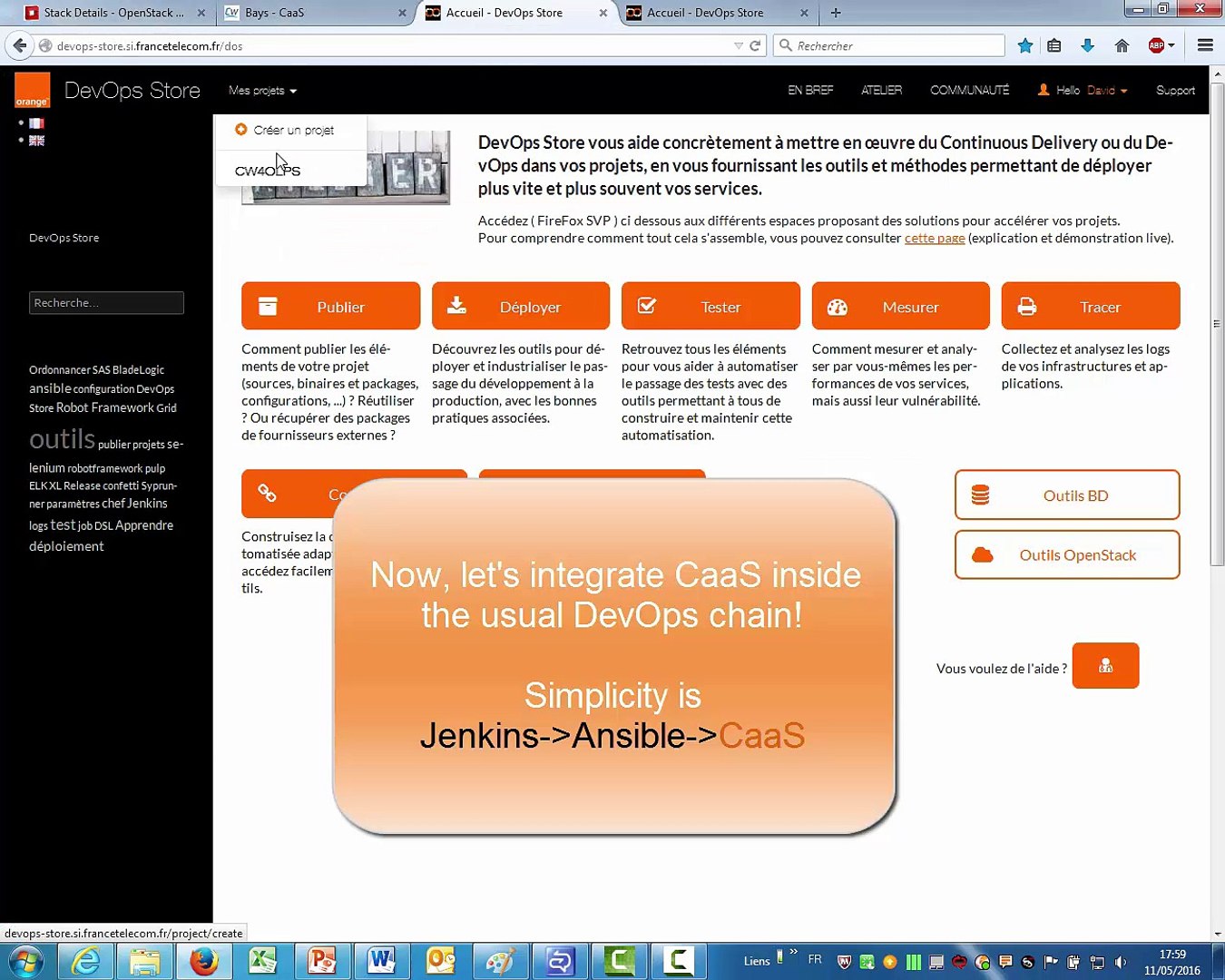Image resolution: width=1225 pixels, height=980 pixels.
Task: Follow the 'cette page' link
Action: tap(935, 238)
